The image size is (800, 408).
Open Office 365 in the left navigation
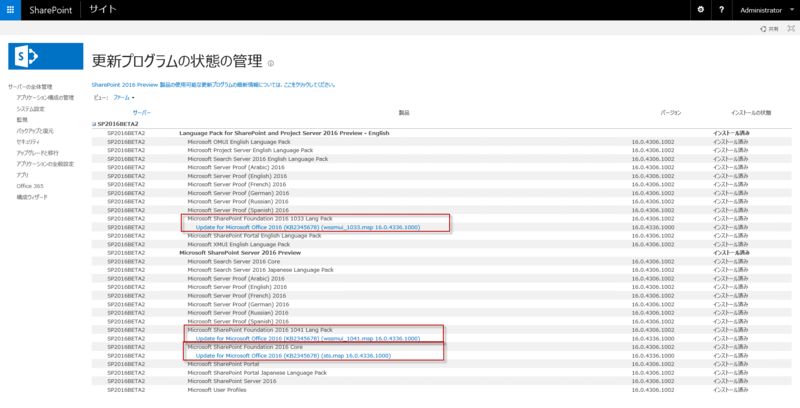click(x=29, y=186)
